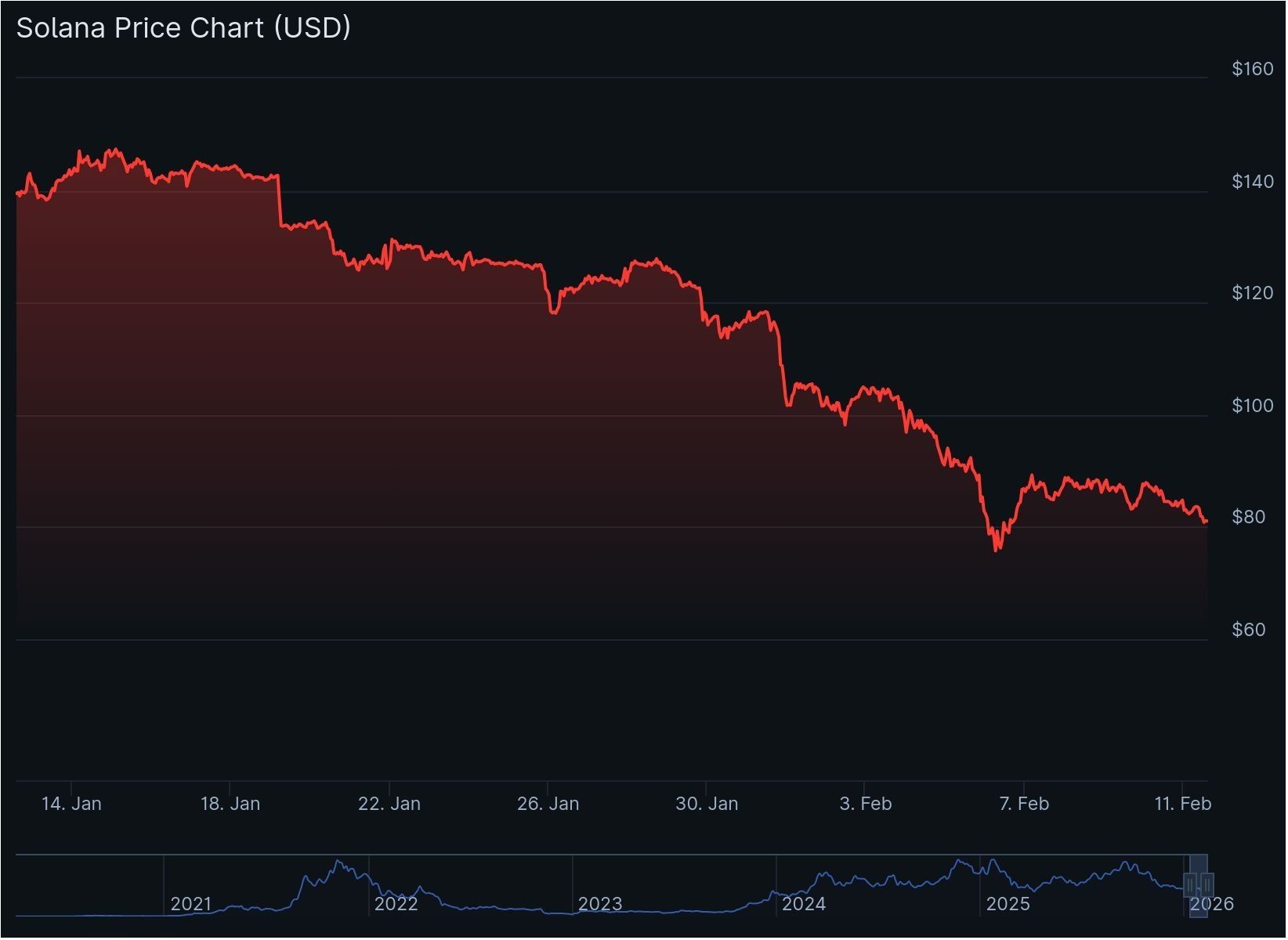The image size is (1288, 940).
Task: Click the 2021 label in the navigator
Action: tap(191, 904)
